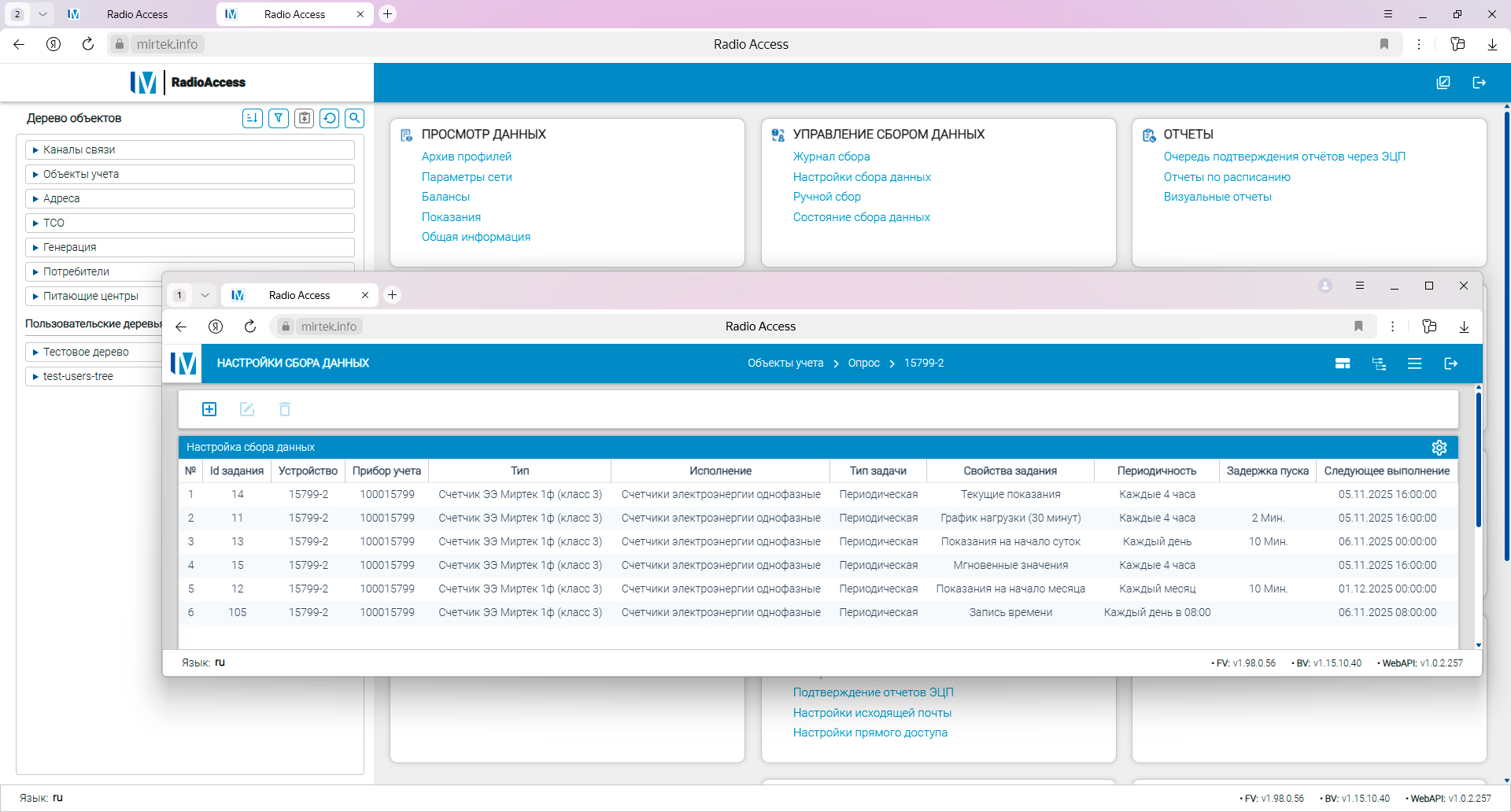Open the Журнал сбора link
This screenshot has width=1511, height=812.
831,157
